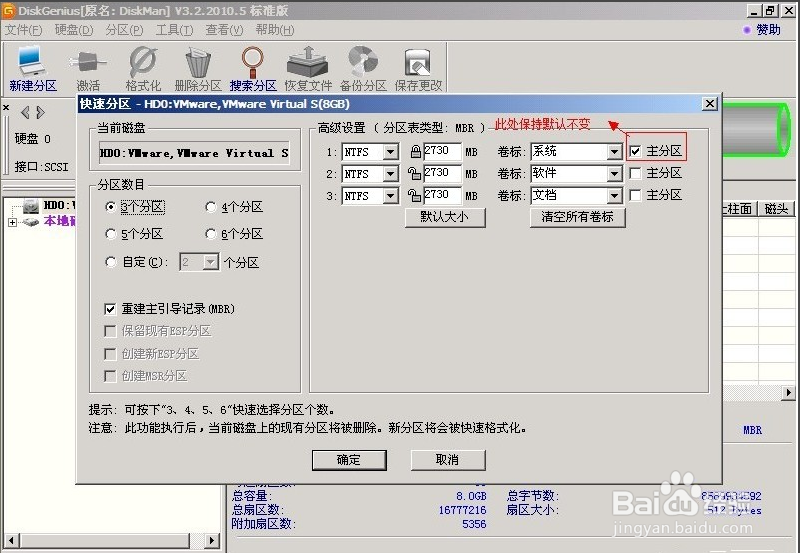Open the 工具(T) menu
This screenshot has width=800, height=553.
(174, 30)
